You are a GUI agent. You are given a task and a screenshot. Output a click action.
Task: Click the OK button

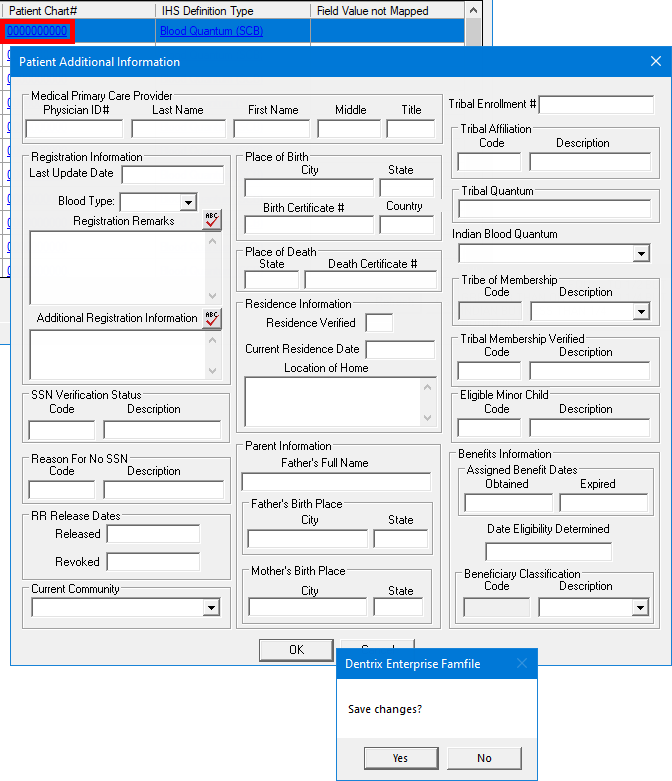tap(296, 650)
